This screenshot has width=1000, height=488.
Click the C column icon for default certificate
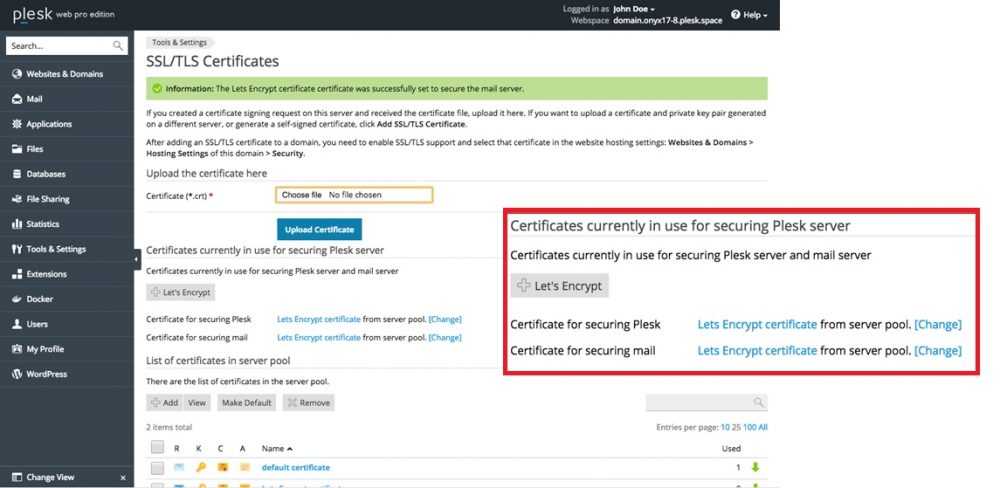tap(222, 468)
